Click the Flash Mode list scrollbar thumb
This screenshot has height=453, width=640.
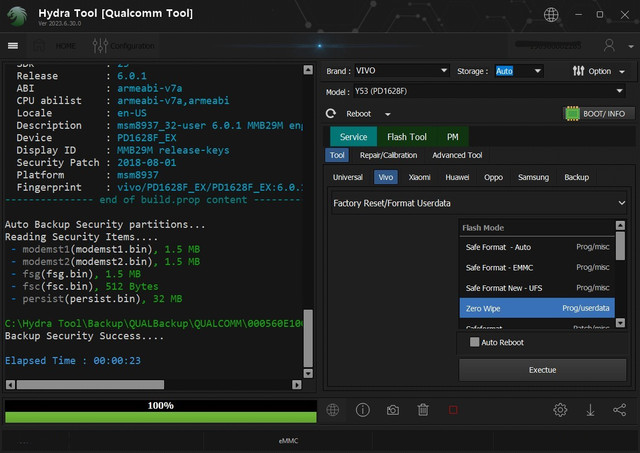click(x=620, y=246)
